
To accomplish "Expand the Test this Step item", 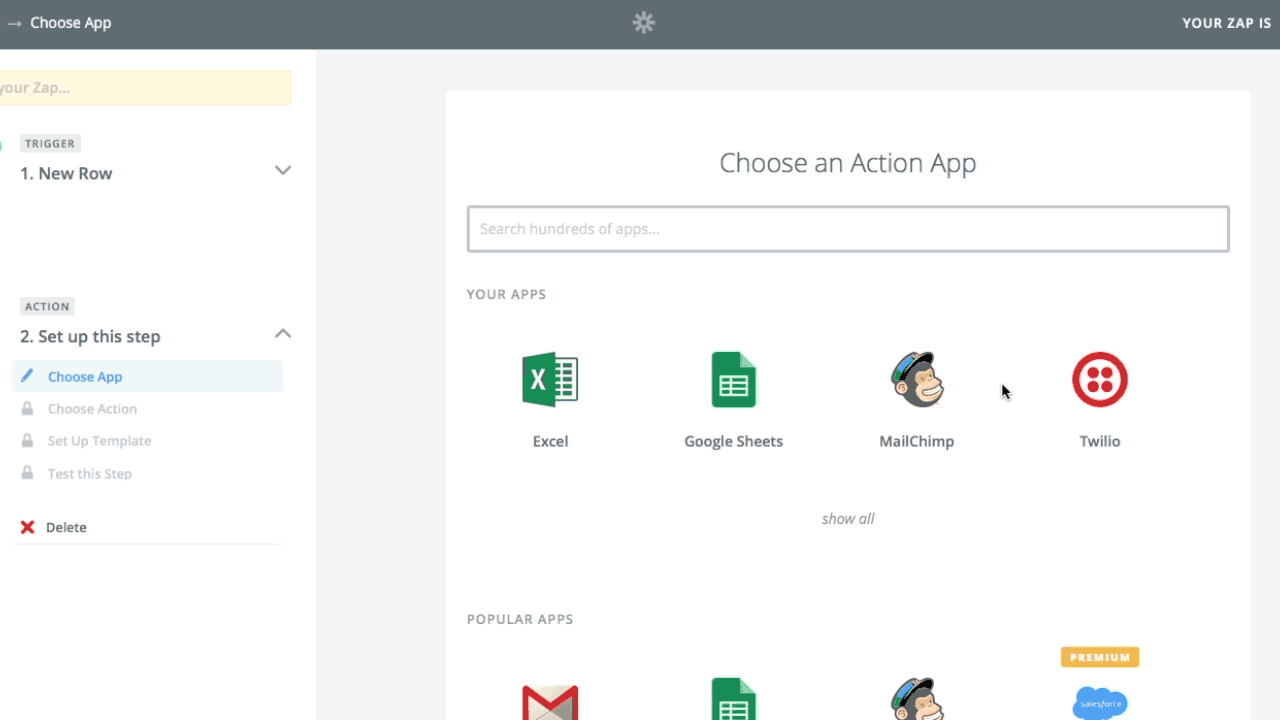I will 90,473.
